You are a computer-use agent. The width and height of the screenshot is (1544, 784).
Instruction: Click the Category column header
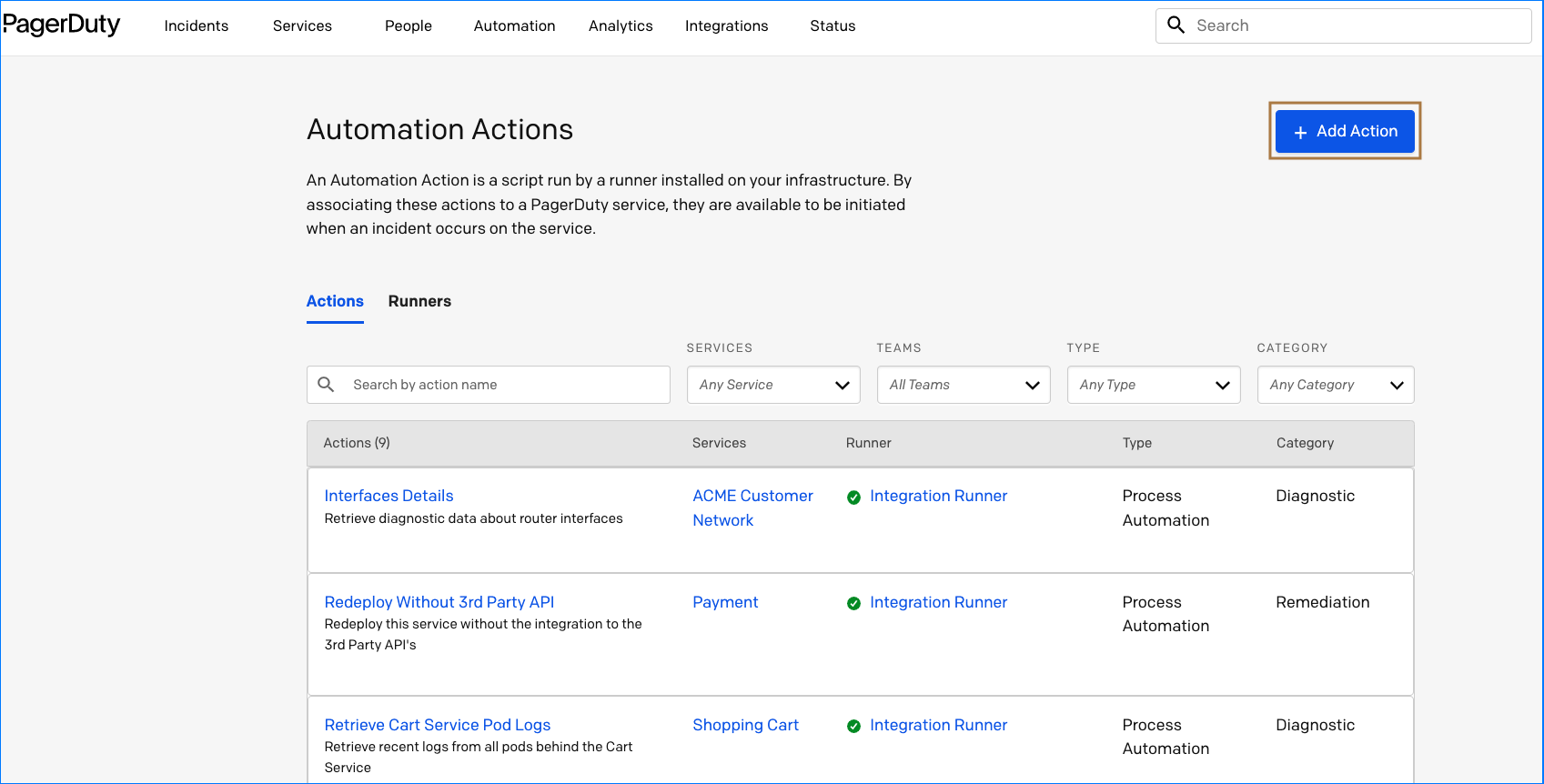(1305, 443)
